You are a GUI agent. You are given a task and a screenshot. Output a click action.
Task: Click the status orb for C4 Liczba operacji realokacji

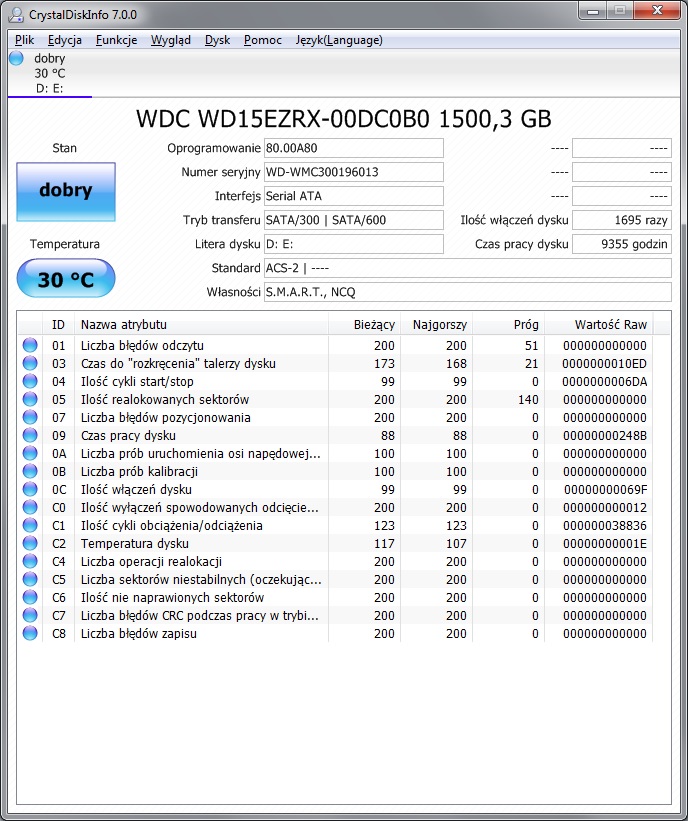click(x=30, y=561)
